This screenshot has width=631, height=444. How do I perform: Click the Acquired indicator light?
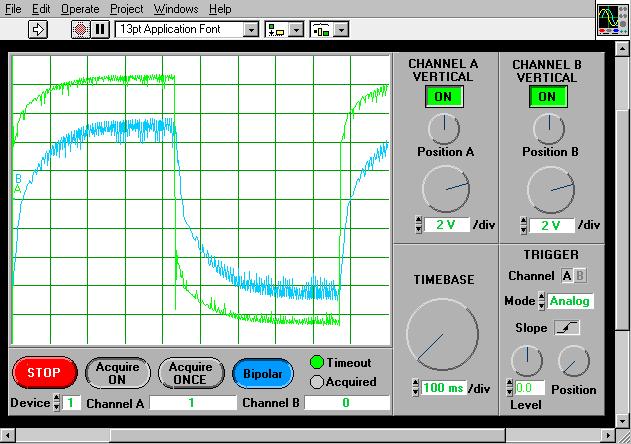pyautogui.click(x=317, y=382)
